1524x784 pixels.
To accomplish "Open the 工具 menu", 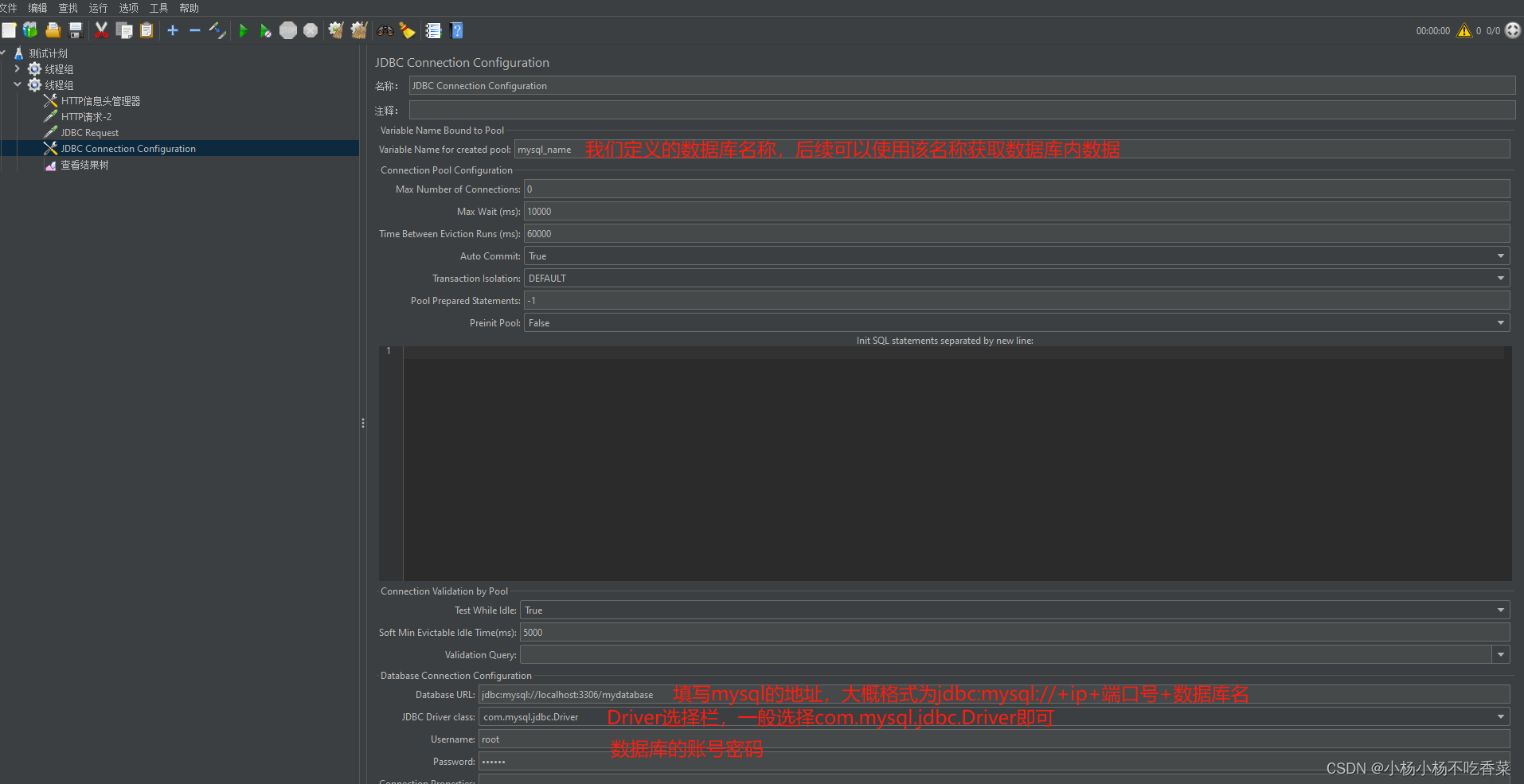I will click(x=158, y=8).
